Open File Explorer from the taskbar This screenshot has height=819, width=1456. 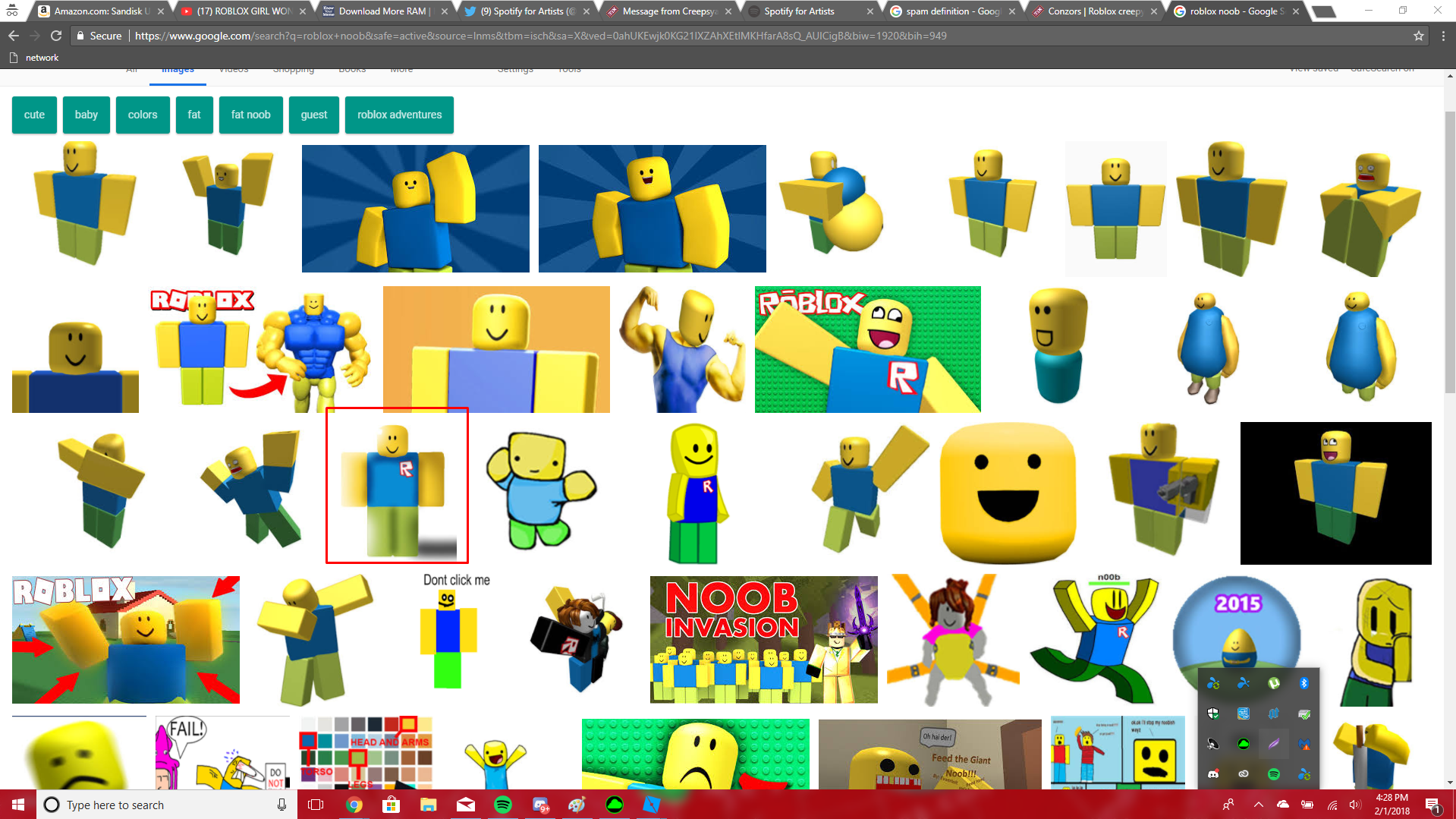tap(429, 805)
